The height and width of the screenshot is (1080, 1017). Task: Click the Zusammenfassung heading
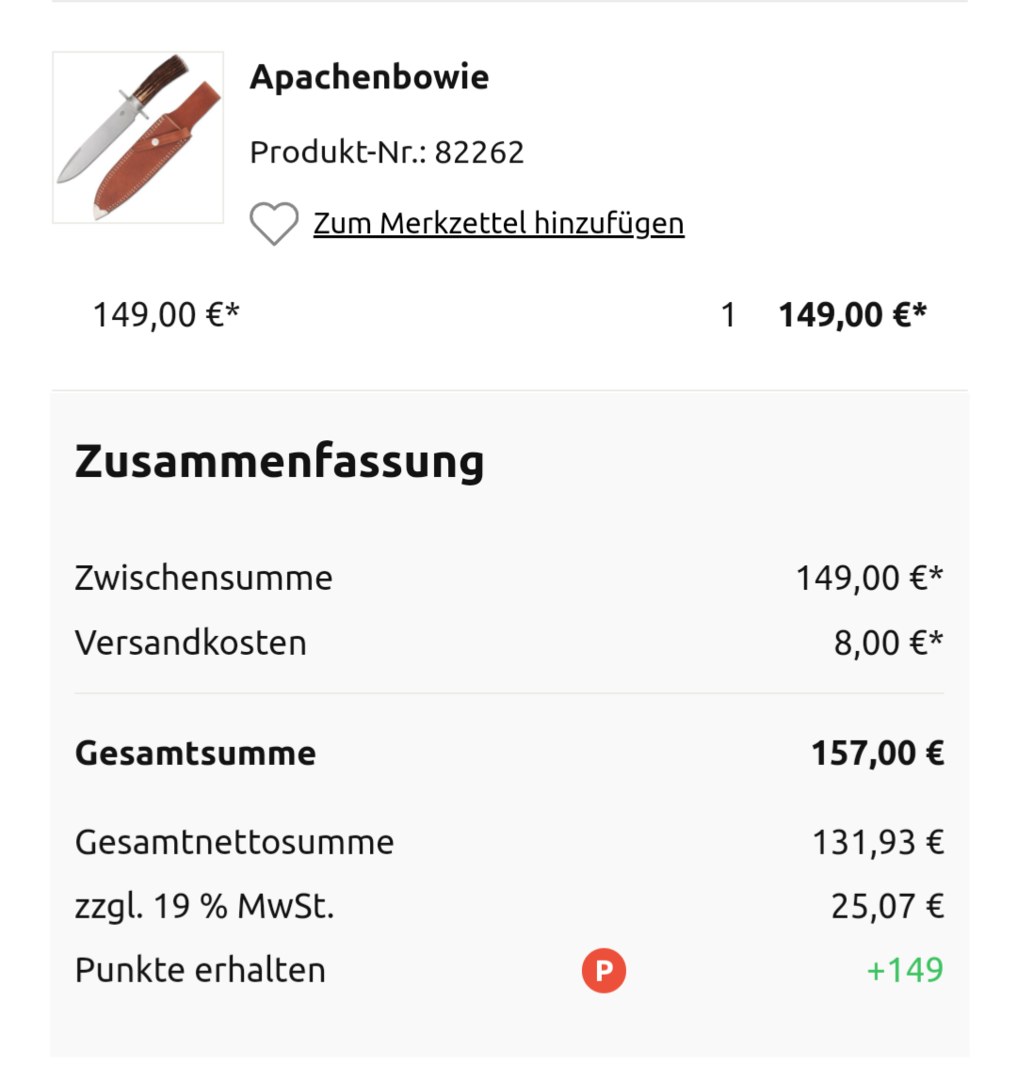click(279, 461)
